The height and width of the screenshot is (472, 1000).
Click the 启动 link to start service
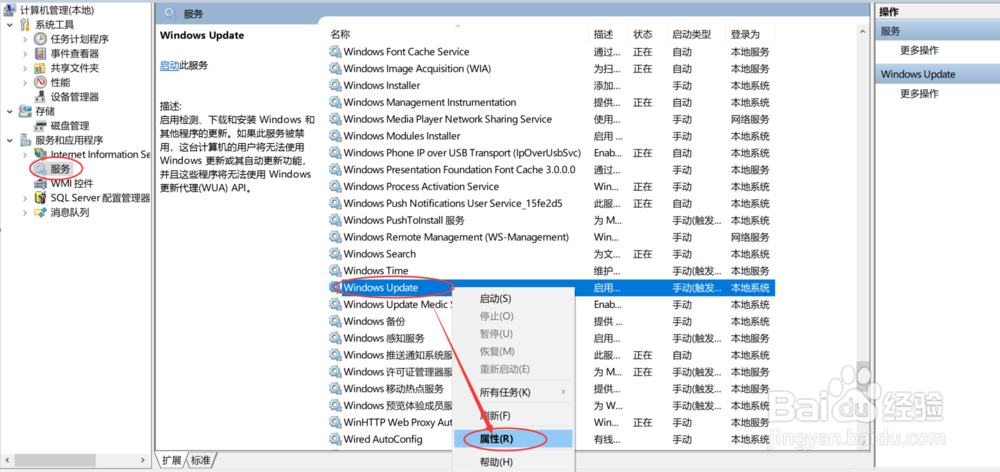click(169, 65)
